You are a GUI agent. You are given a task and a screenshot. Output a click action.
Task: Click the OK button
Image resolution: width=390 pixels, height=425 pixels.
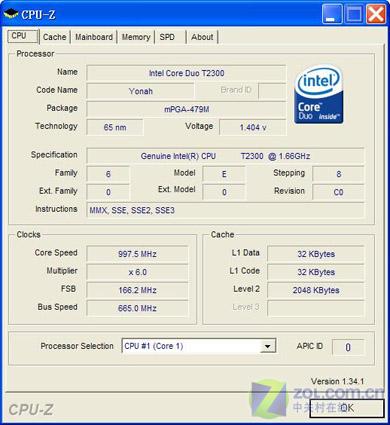(347, 408)
